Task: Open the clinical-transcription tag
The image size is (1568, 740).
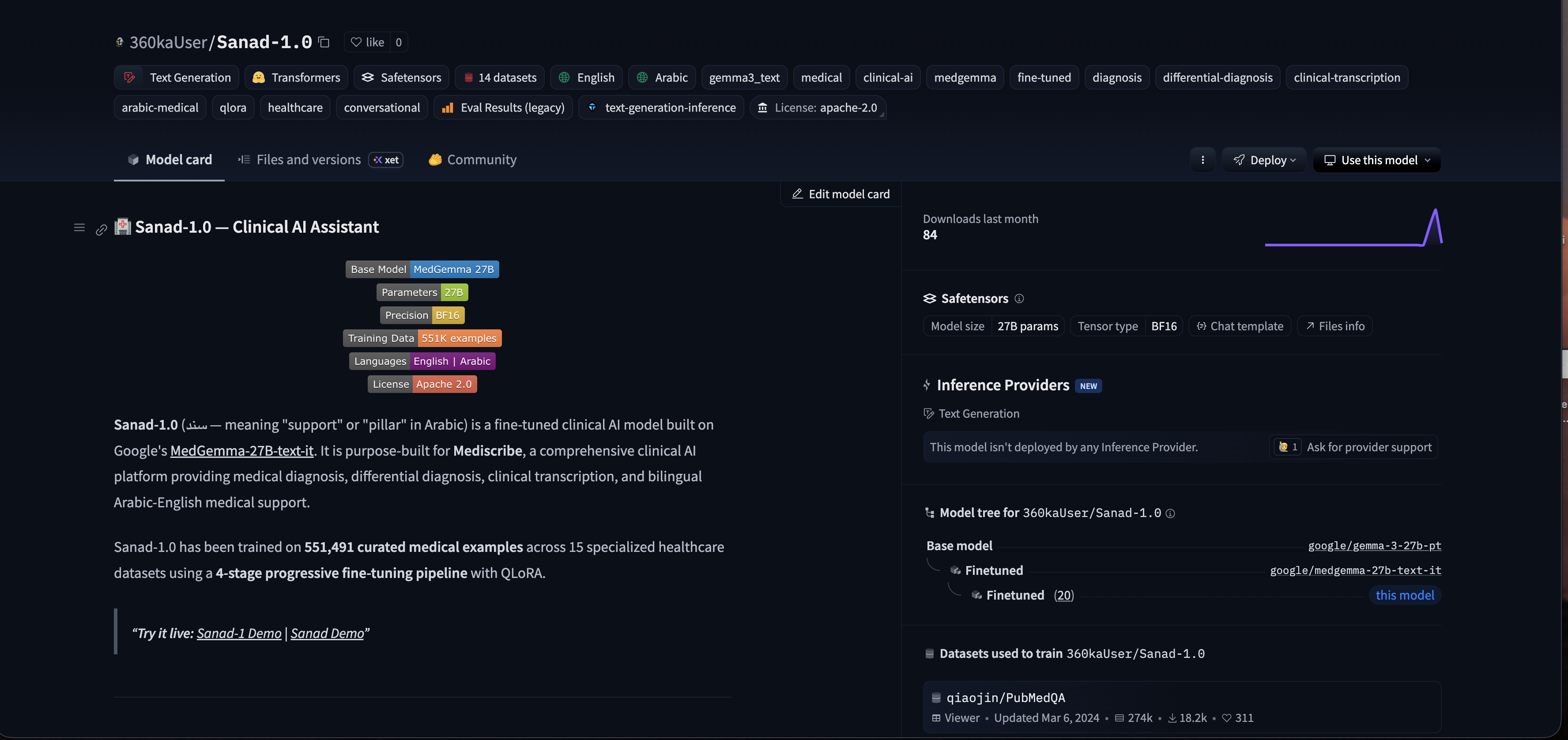Action: click(1346, 77)
